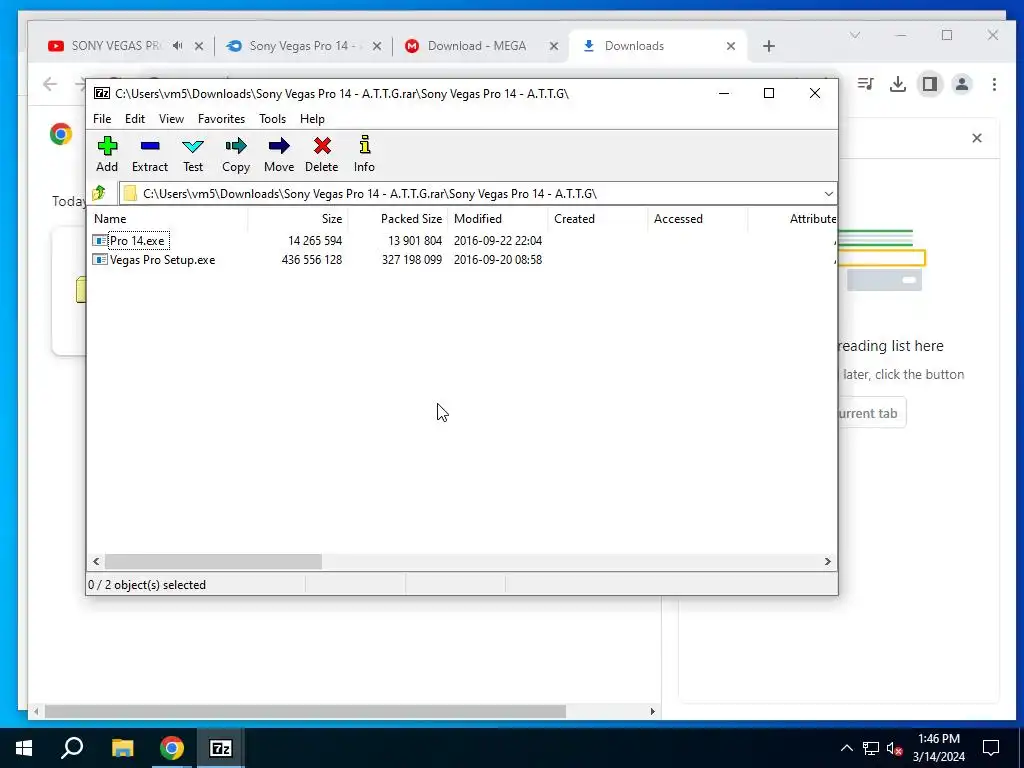Click packed size 327 198 099
The image size is (1024, 768).
point(411,260)
